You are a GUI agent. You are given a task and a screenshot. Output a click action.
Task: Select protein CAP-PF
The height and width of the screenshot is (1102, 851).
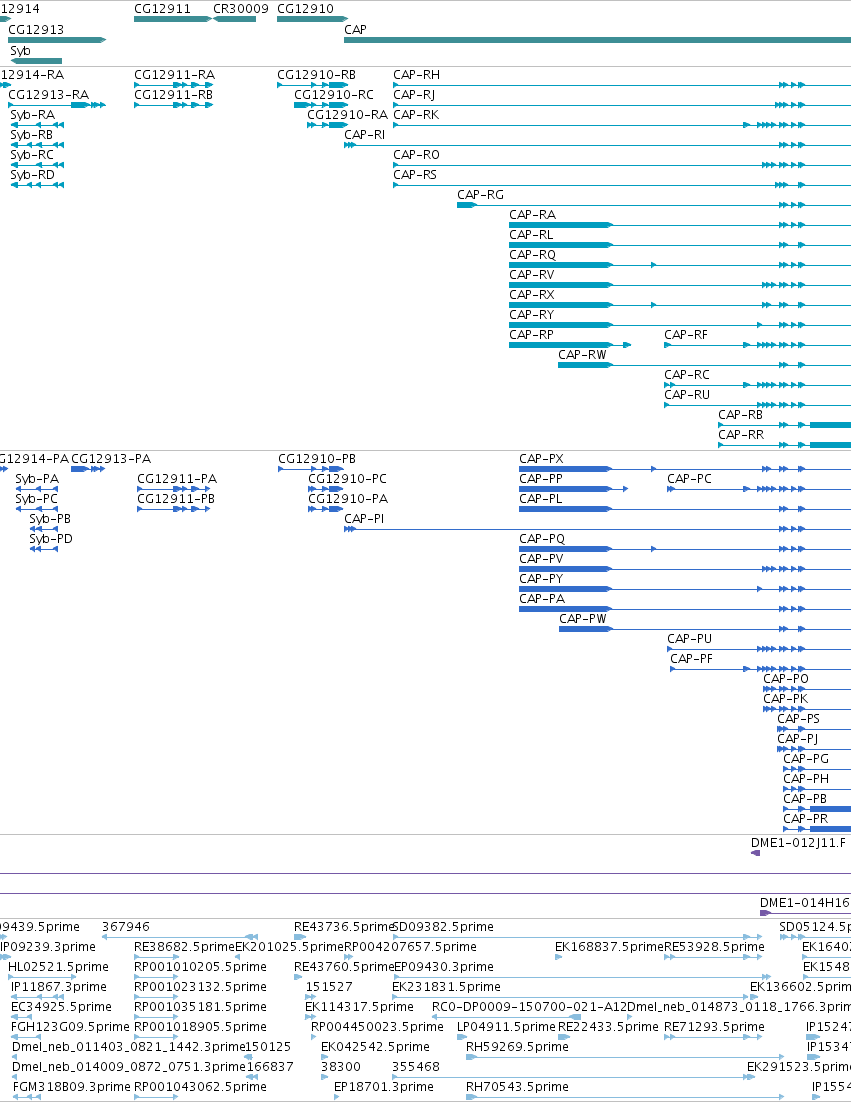760,669
